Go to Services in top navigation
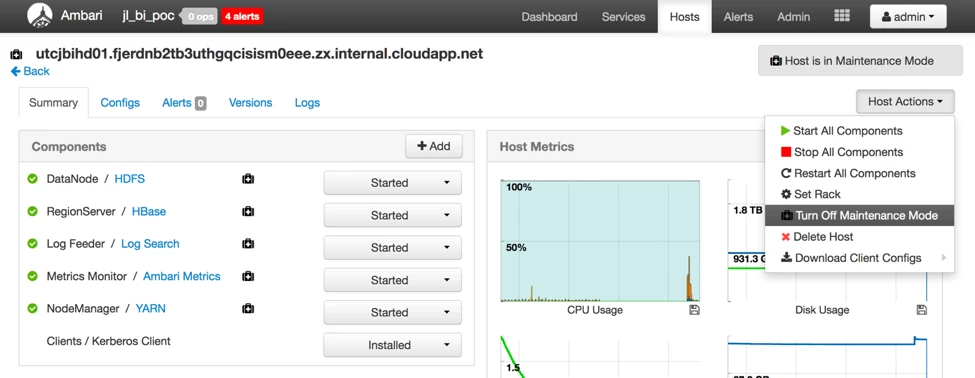The width and height of the screenshot is (975, 378). coord(624,17)
